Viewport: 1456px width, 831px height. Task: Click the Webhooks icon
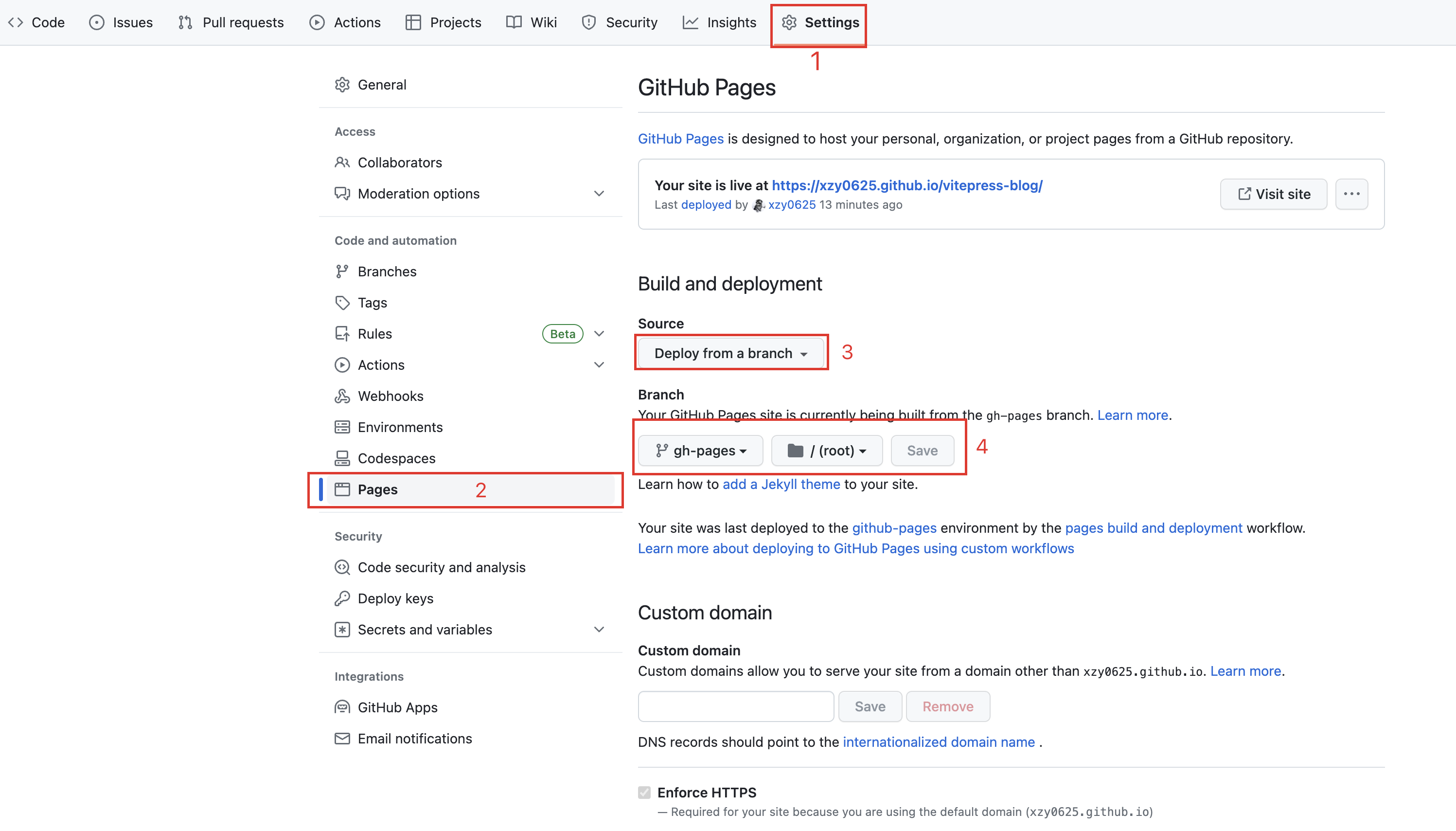click(x=342, y=396)
